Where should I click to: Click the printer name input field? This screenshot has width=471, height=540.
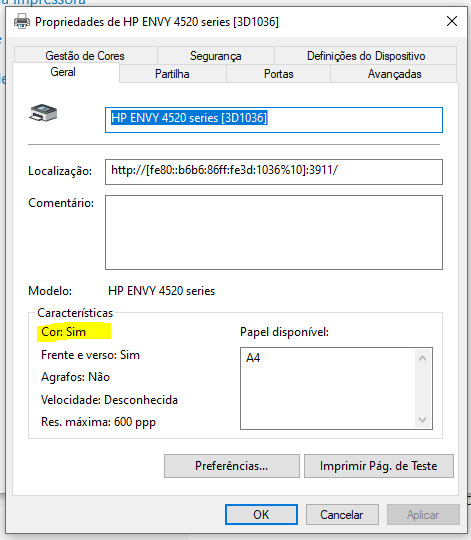tap(274, 120)
